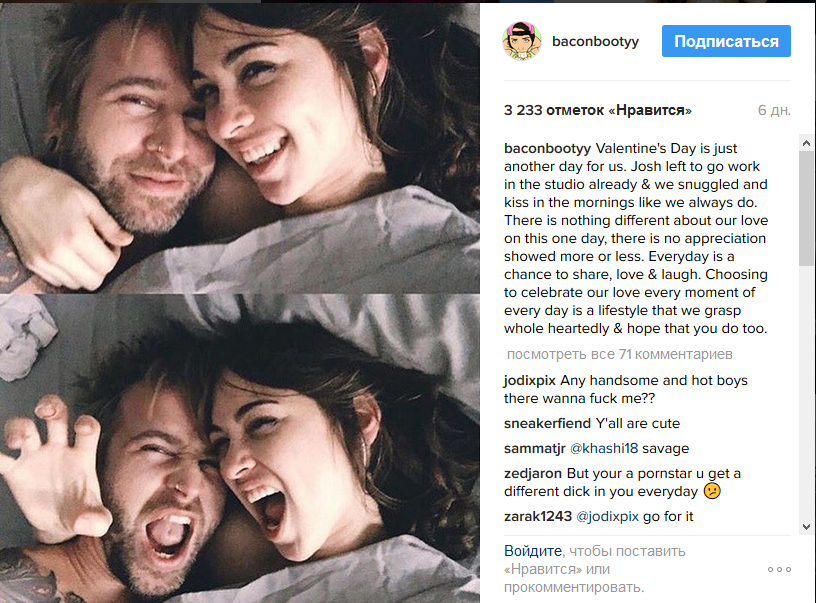Open zarak1243 commenter profile
Viewport: 816px width, 603px height.
click(538, 517)
